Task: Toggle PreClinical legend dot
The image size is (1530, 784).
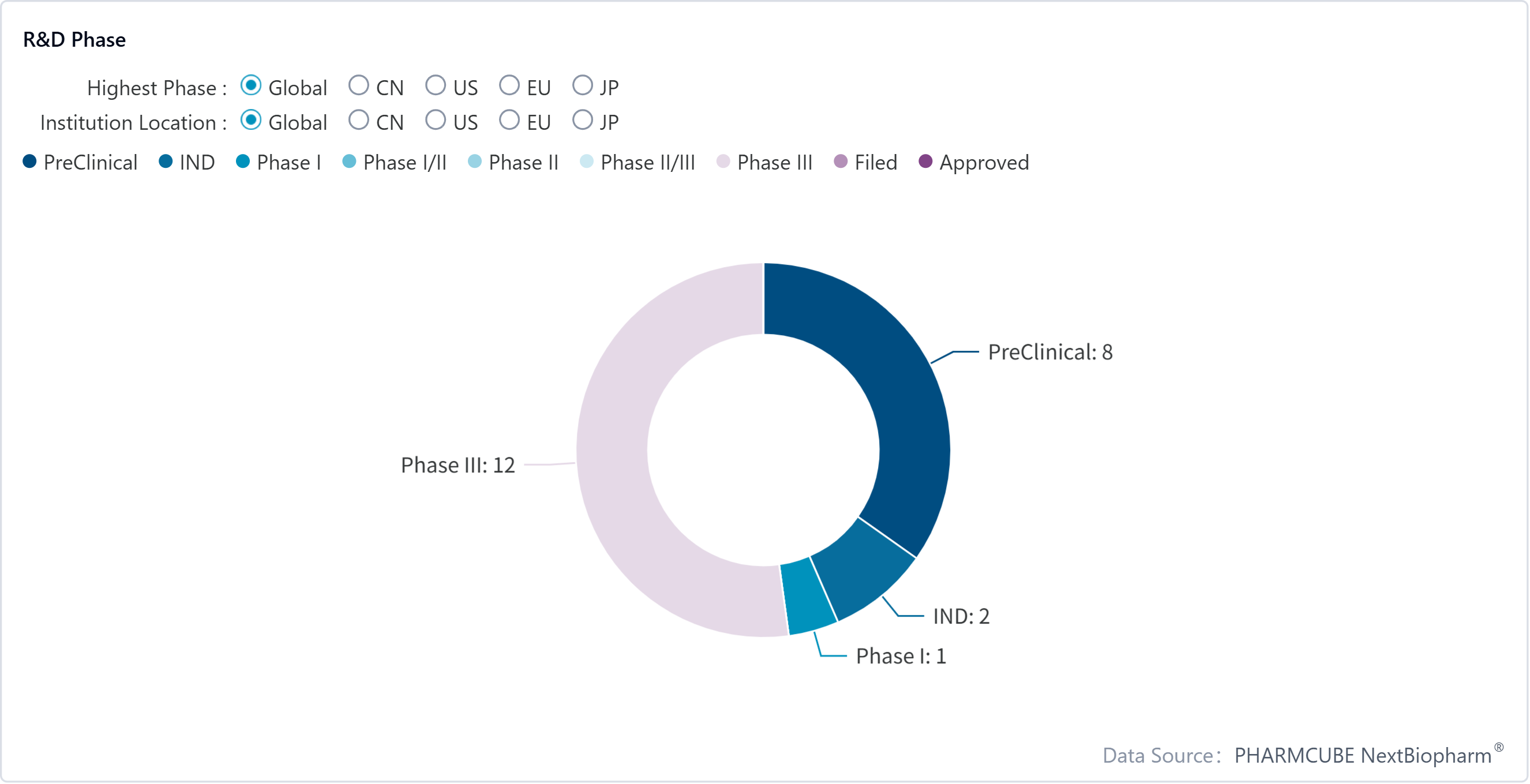Action: coord(29,162)
